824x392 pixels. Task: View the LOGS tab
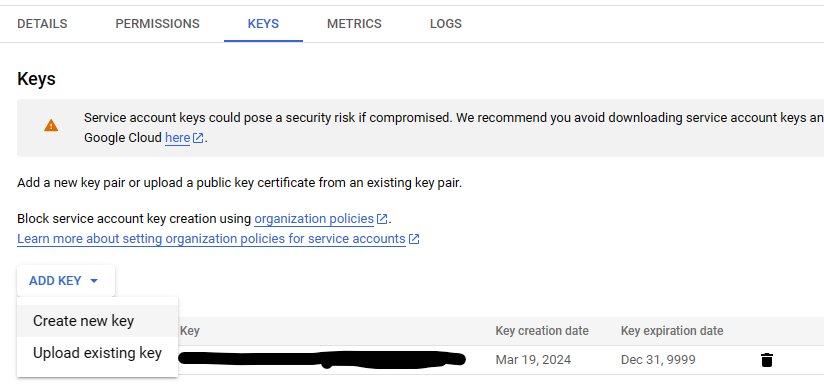pyautogui.click(x=446, y=24)
